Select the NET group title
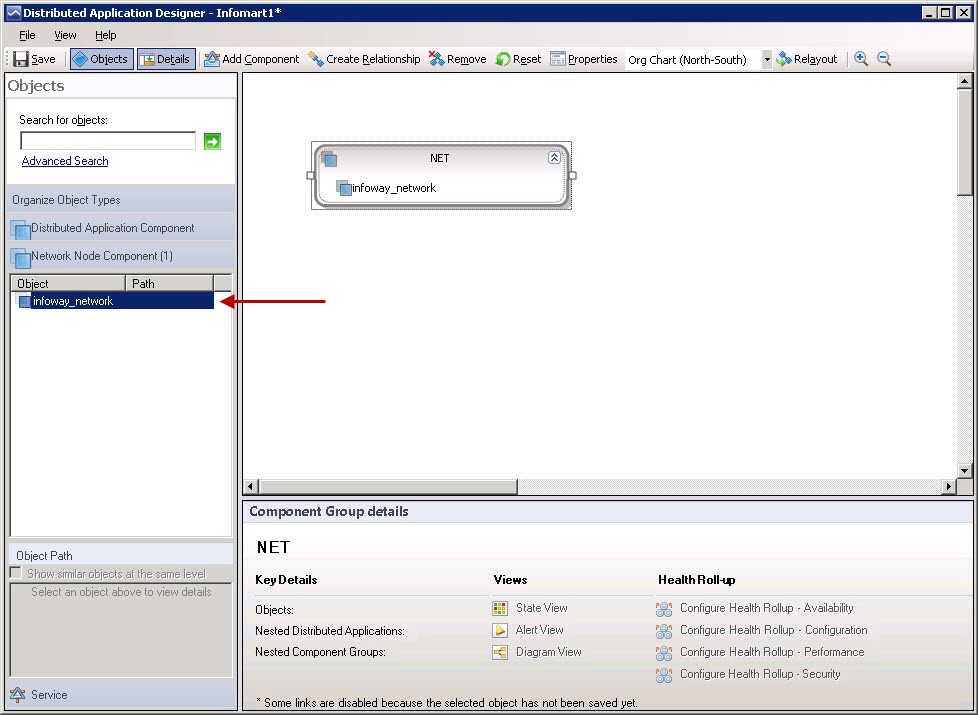 pyautogui.click(x=440, y=158)
